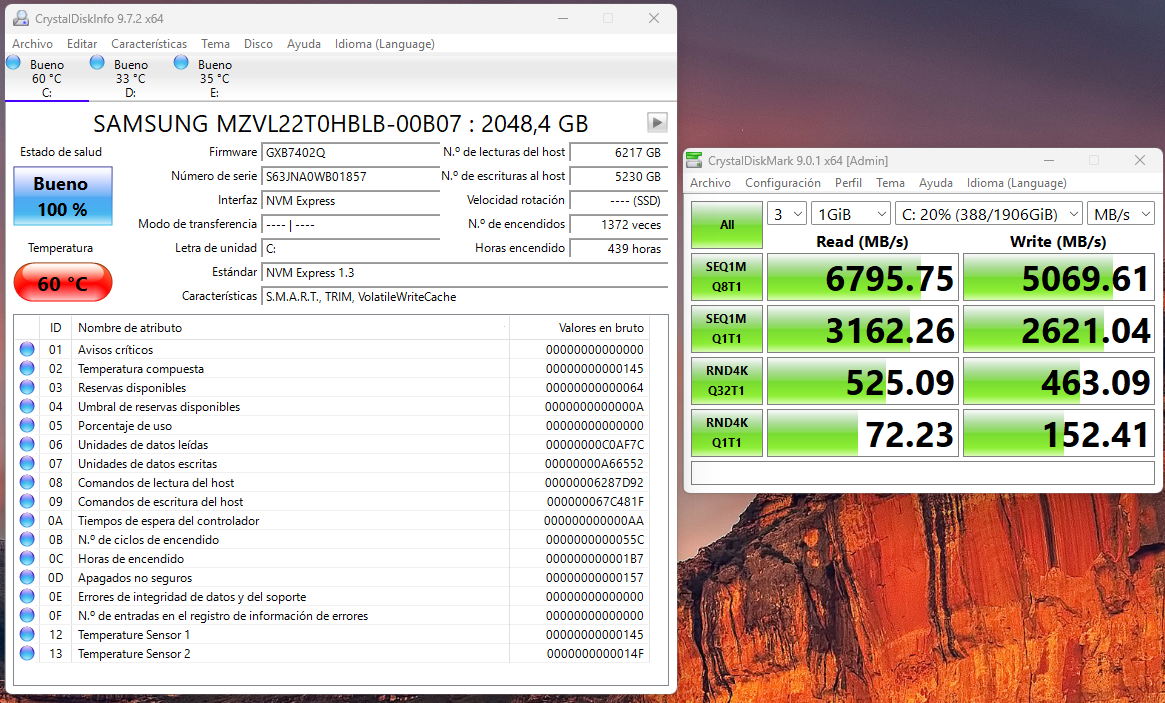Expand the target drive C: 20% dropdown

989,214
